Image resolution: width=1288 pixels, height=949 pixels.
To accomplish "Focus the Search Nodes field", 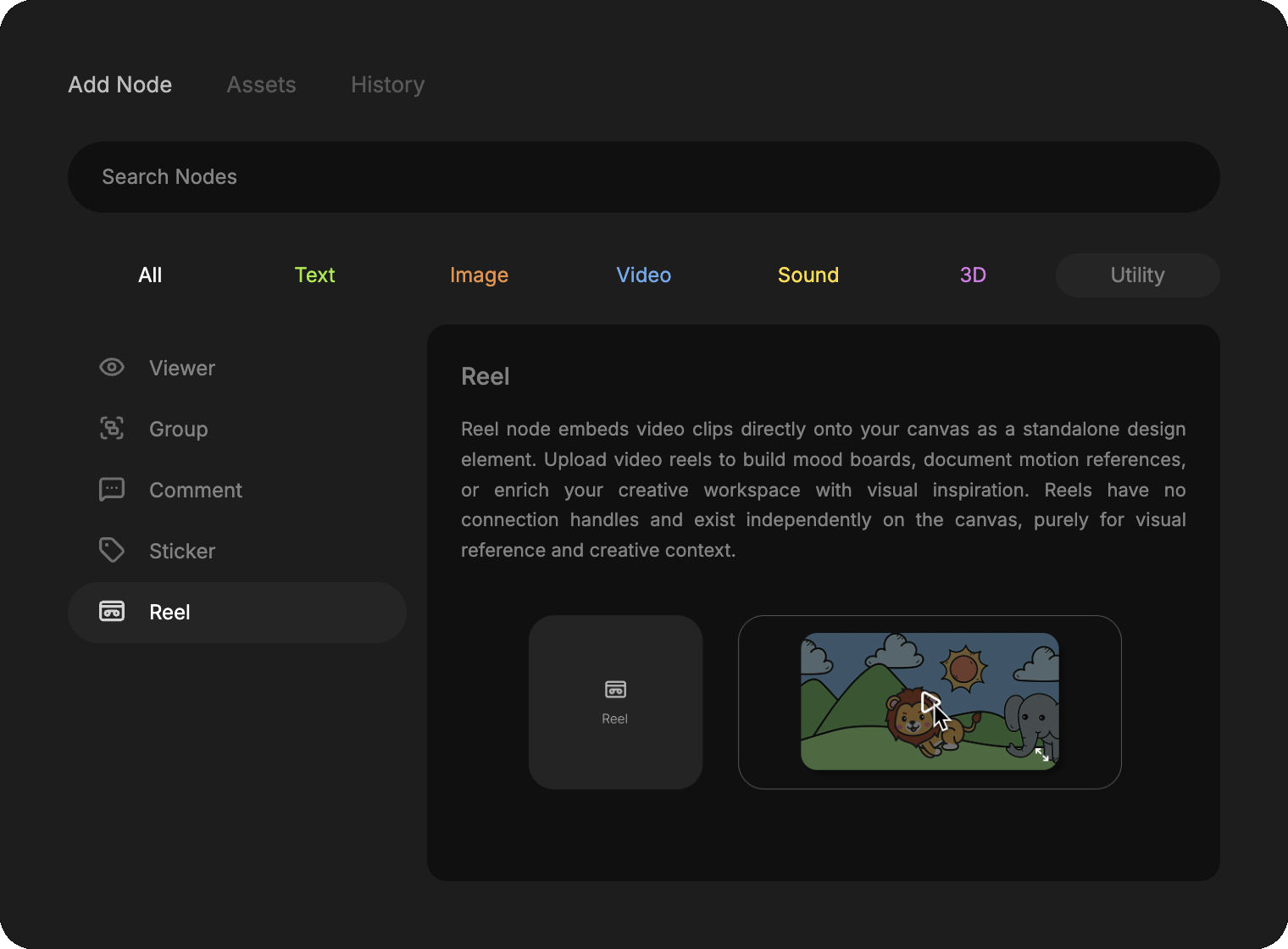I will click(x=644, y=177).
